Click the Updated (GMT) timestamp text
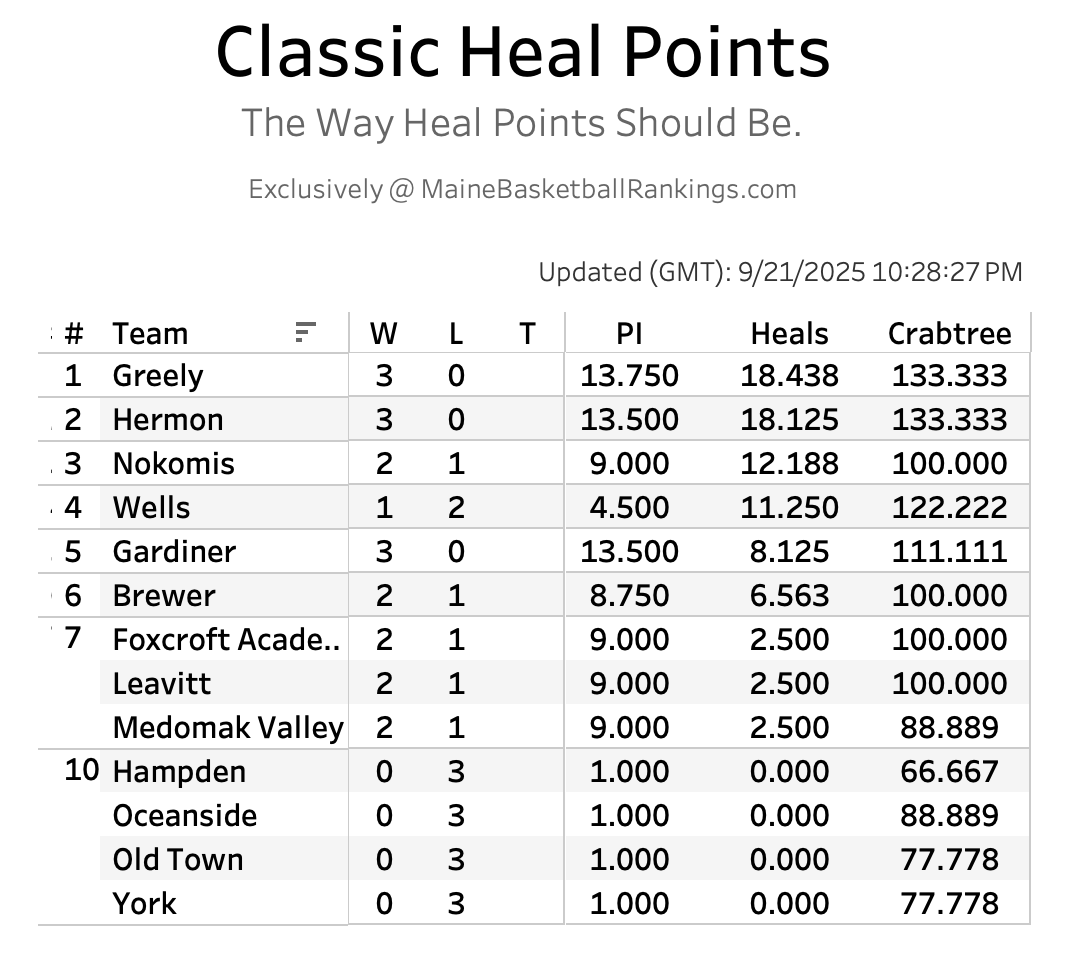The image size is (1082, 958). coord(780,272)
